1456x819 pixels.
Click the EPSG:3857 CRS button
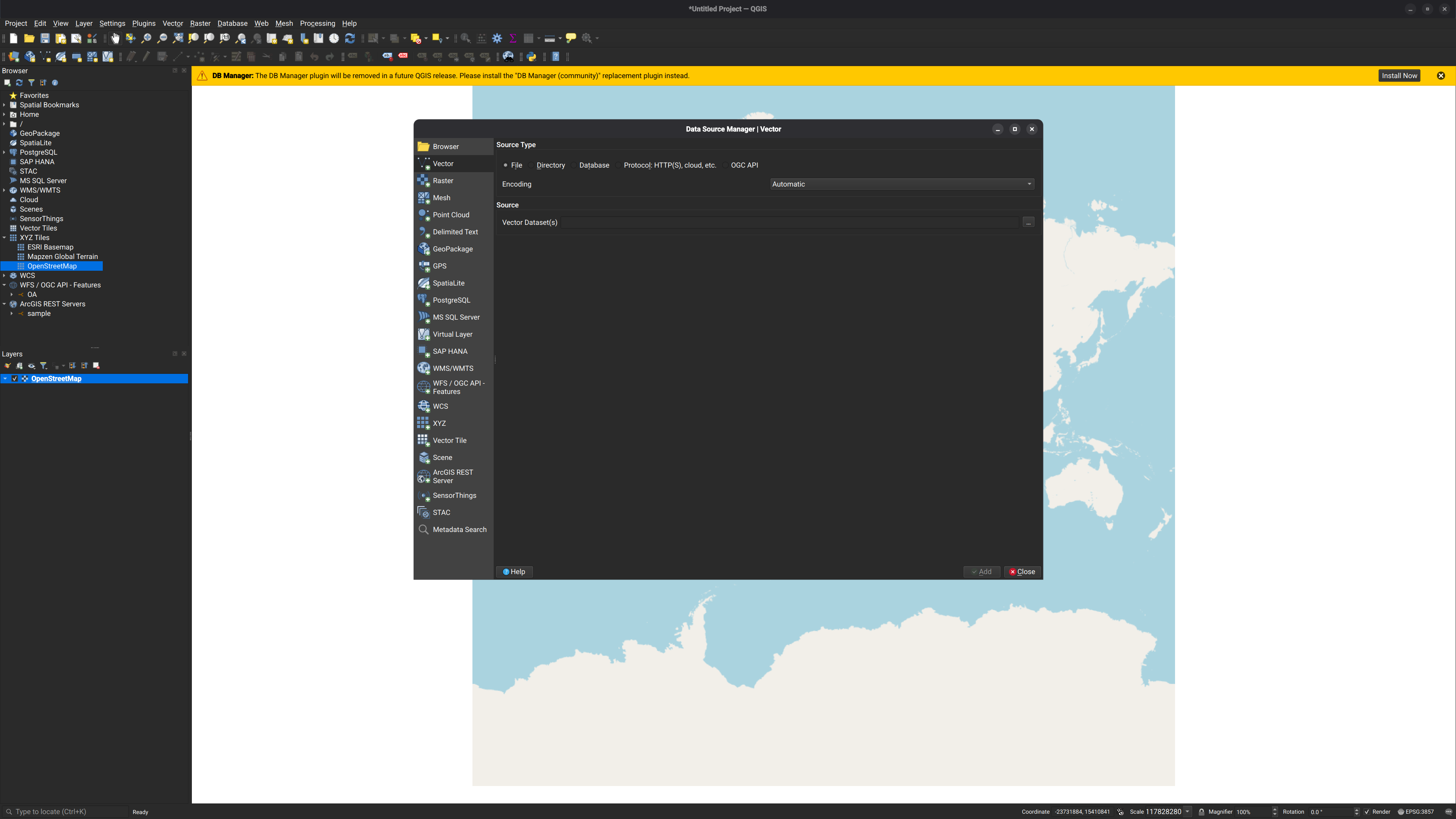click(x=1416, y=812)
